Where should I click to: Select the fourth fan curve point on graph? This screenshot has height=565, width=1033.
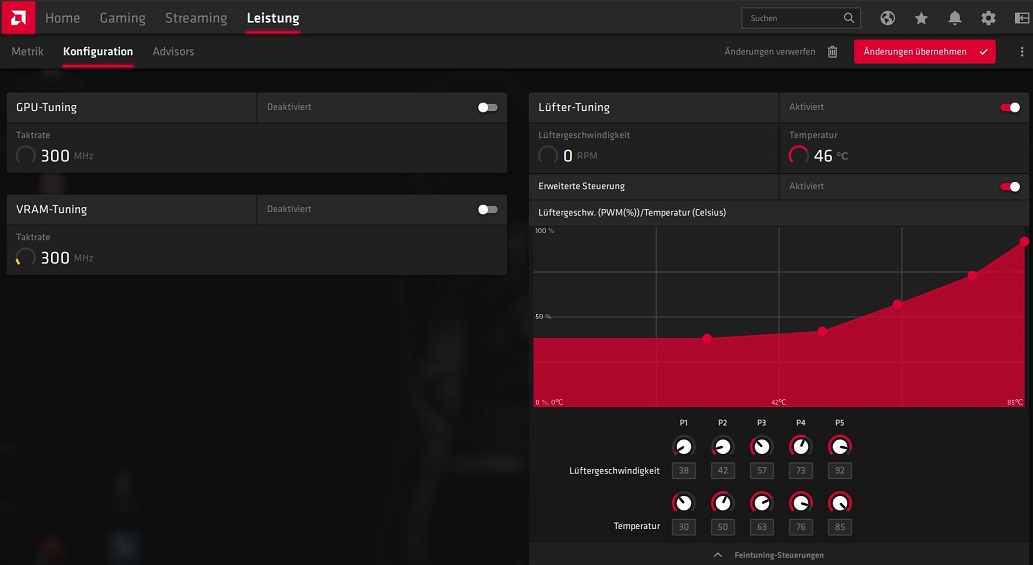[x=972, y=275]
